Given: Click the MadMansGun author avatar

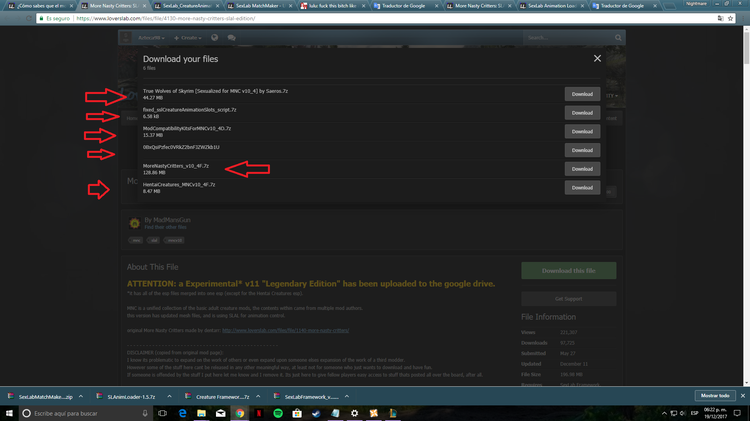Looking at the screenshot, I should [134, 223].
